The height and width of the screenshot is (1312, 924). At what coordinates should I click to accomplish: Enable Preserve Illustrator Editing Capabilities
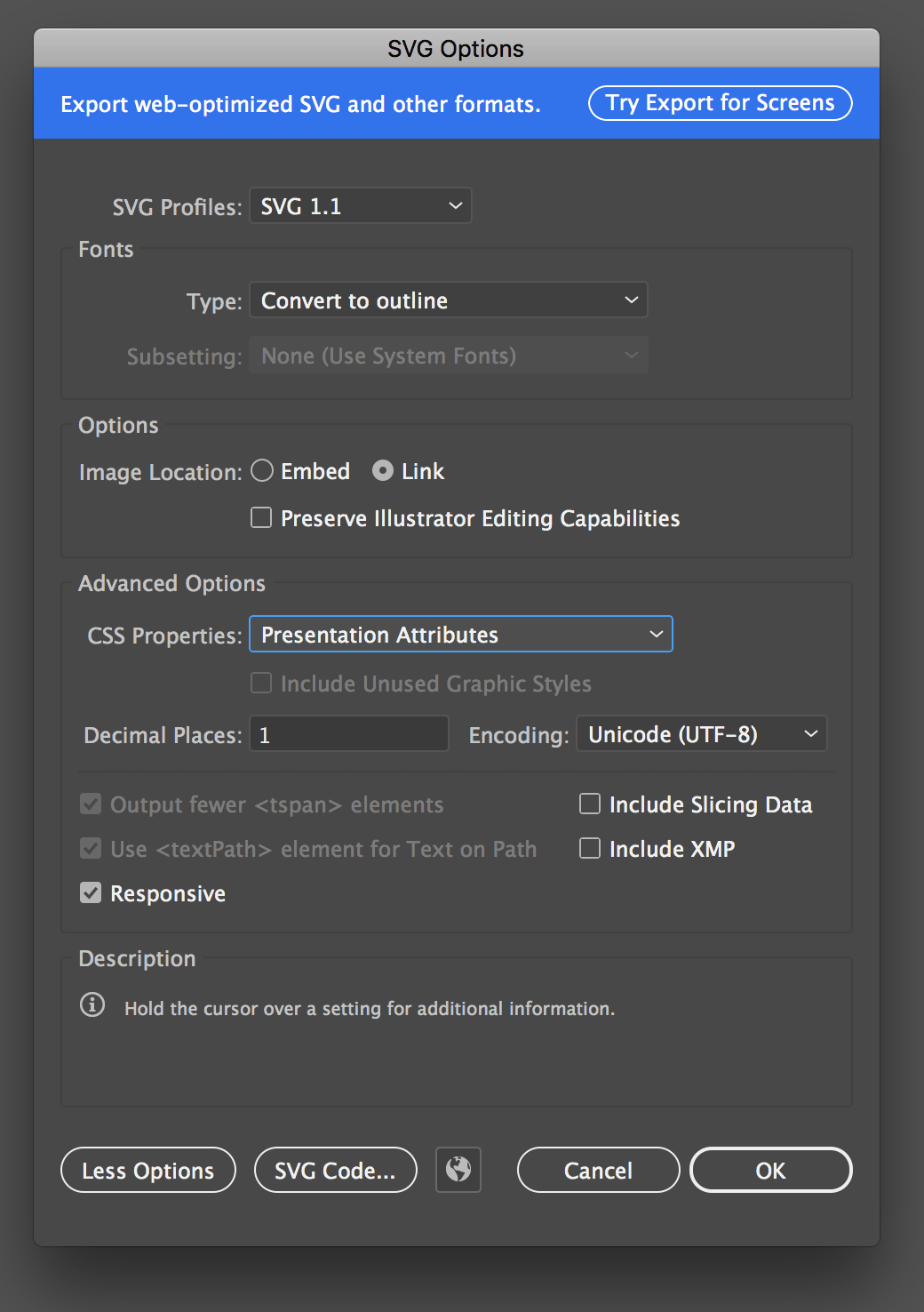[x=260, y=517]
